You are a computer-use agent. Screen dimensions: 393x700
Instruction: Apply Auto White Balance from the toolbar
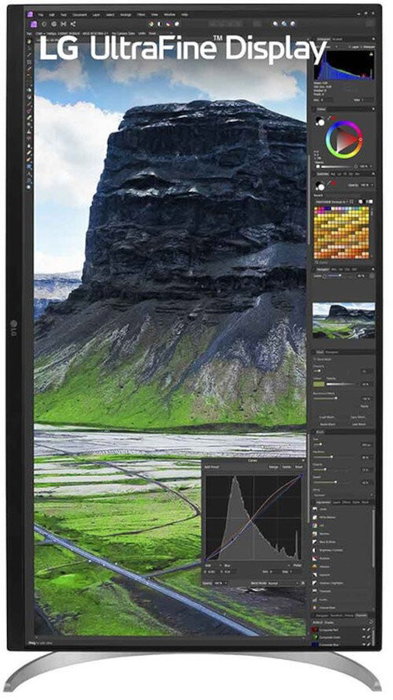[178, 24]
